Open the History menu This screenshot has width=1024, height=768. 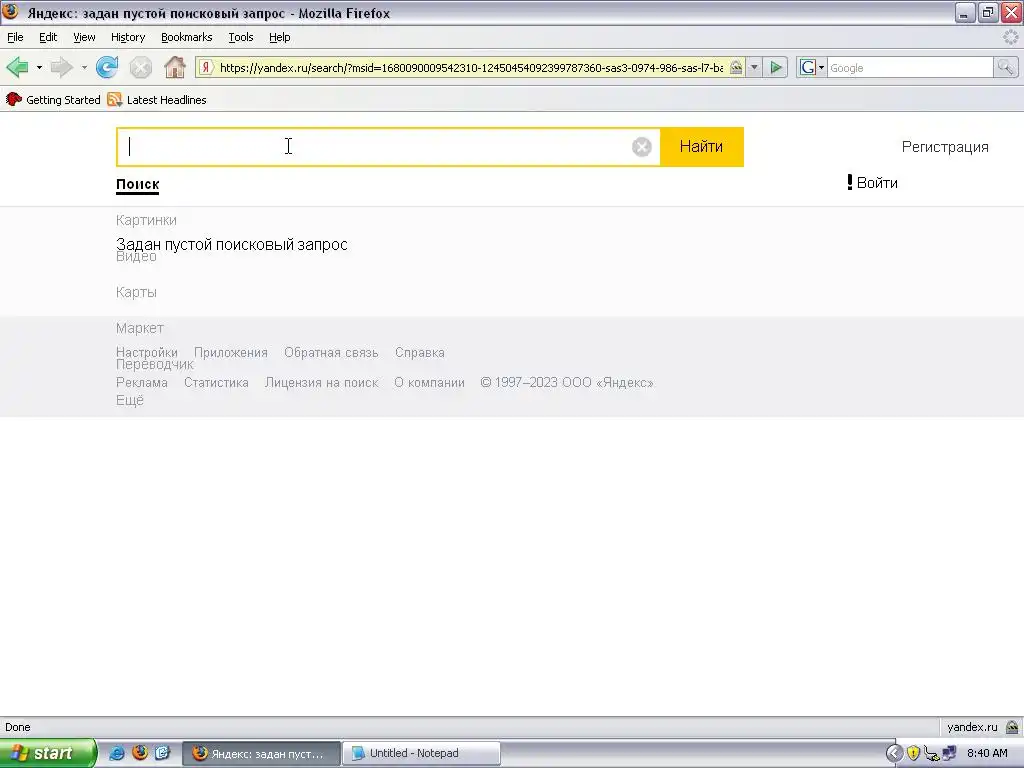tap(128, 37)
